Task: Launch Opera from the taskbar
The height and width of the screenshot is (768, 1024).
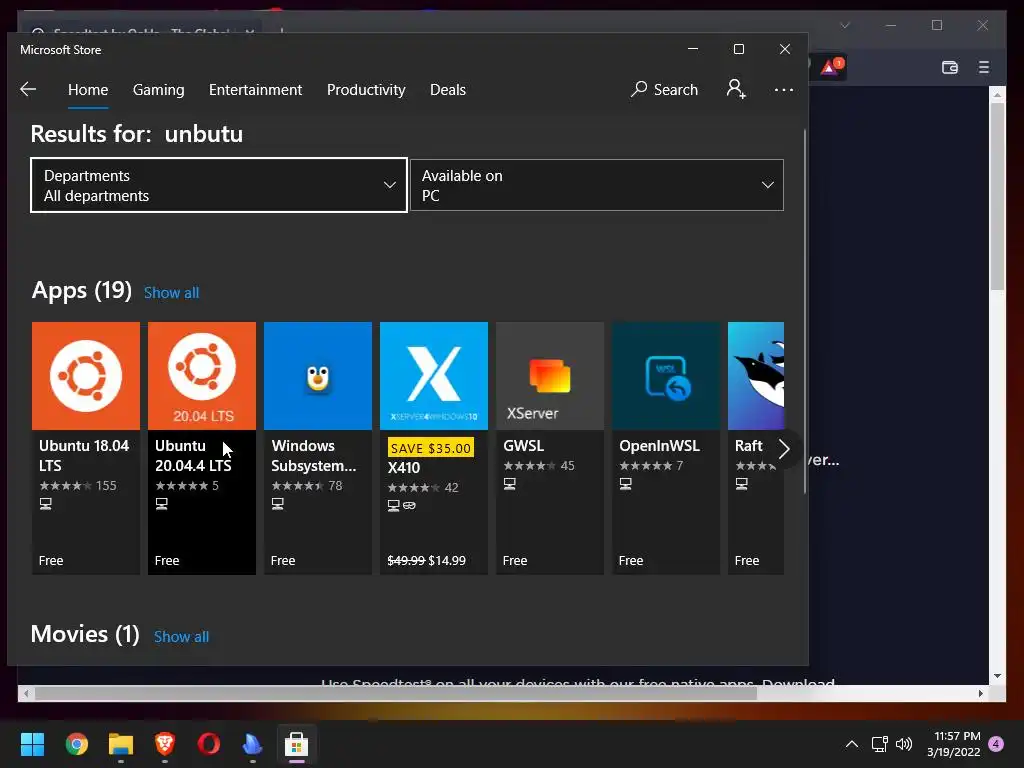Action: (209, 744)
